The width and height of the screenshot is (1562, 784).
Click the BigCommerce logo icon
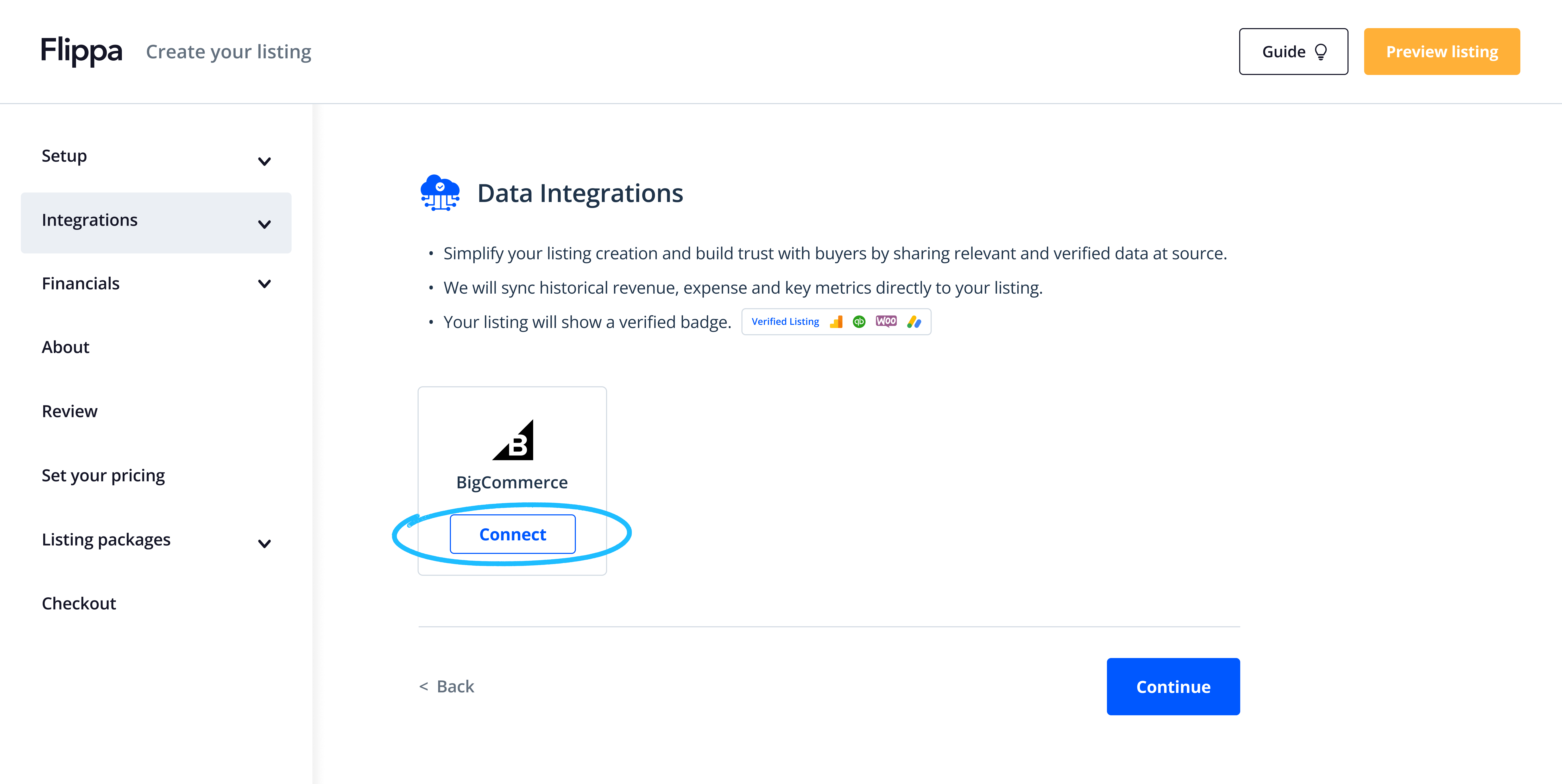pos(513,440)
